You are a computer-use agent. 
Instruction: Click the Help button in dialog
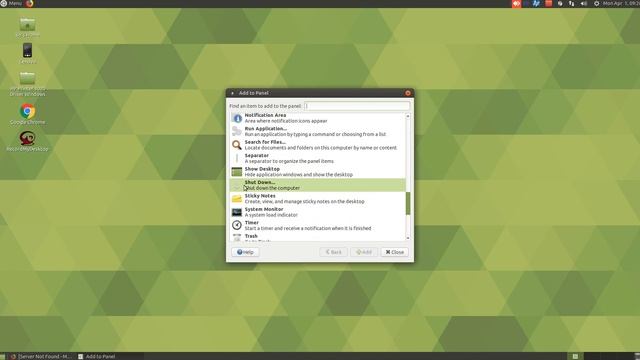coord(245,252)
